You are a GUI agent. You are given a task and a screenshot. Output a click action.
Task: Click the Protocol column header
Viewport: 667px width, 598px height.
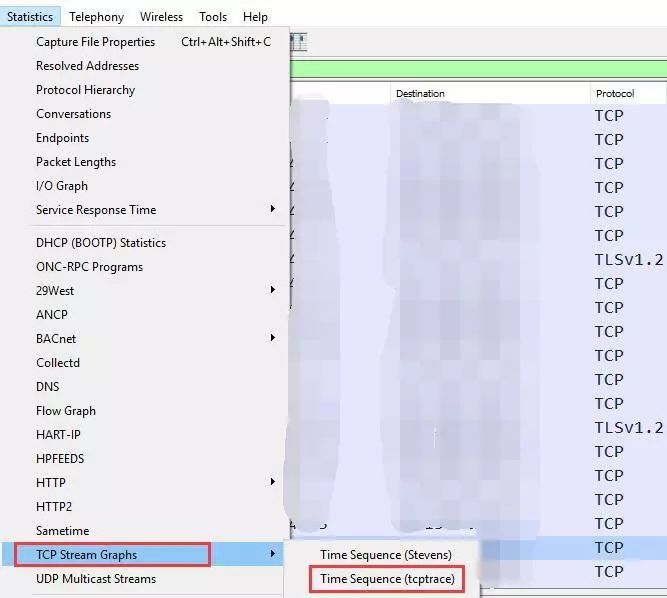click(628, 94)
